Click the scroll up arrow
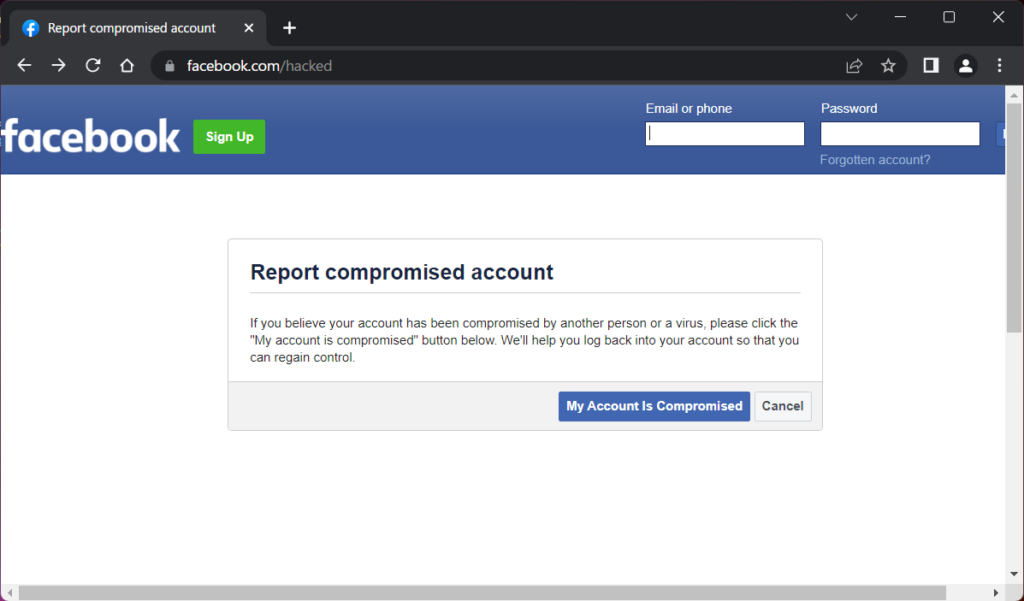The width and height of the screenshot is (1024, 601). 1014,95
